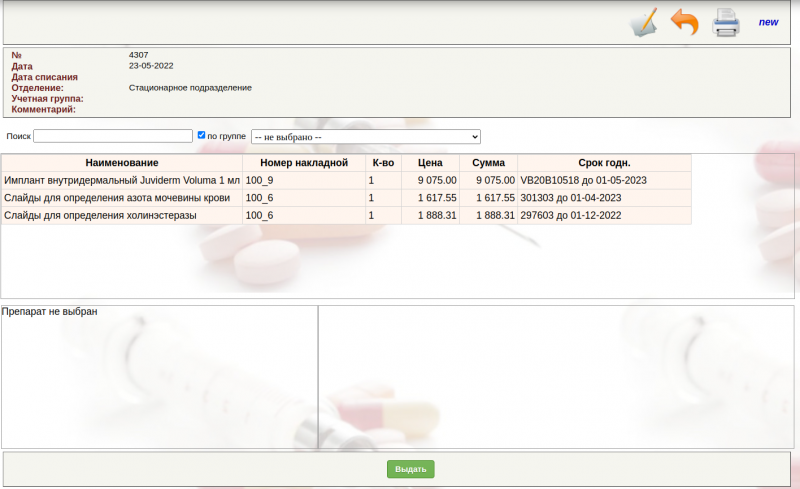This screenshot has width=800, height=489.
Task: Select the Juviderm Voluma implant row
Action: [122, 181]
